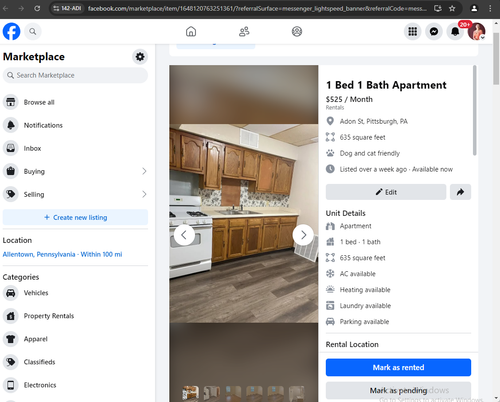Click the AC available snowflake icon

click(330, 274)
